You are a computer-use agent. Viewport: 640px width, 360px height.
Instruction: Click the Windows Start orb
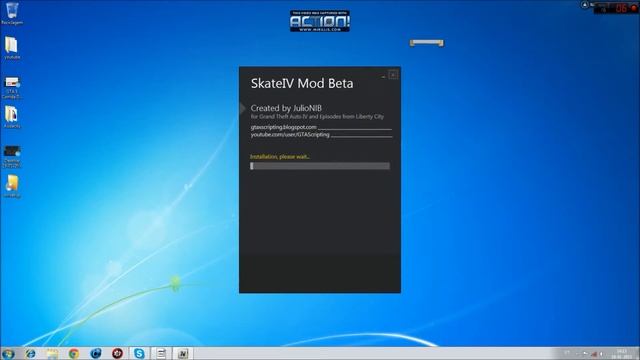tap(8, 353)
